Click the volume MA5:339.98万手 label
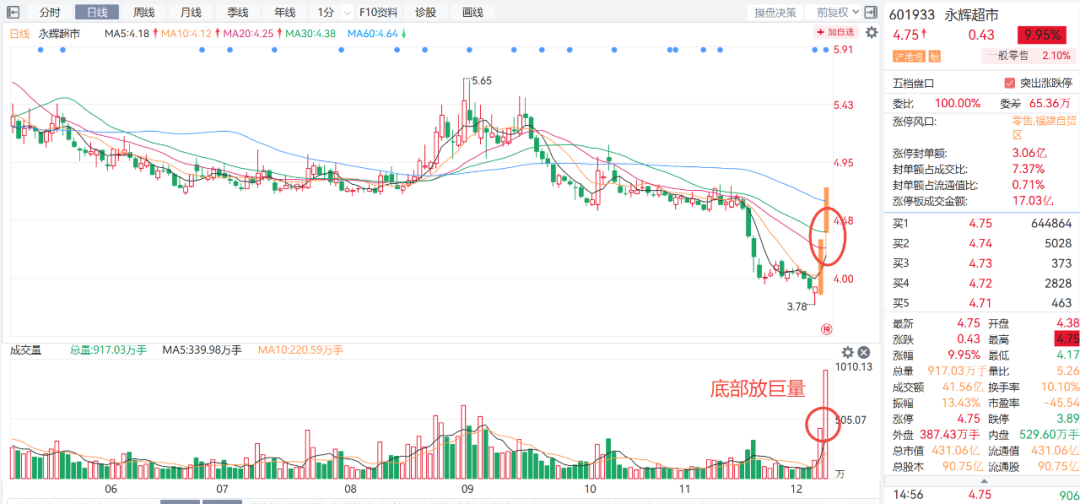This screenshot has width=1080, height=504. tap(202, 350)
